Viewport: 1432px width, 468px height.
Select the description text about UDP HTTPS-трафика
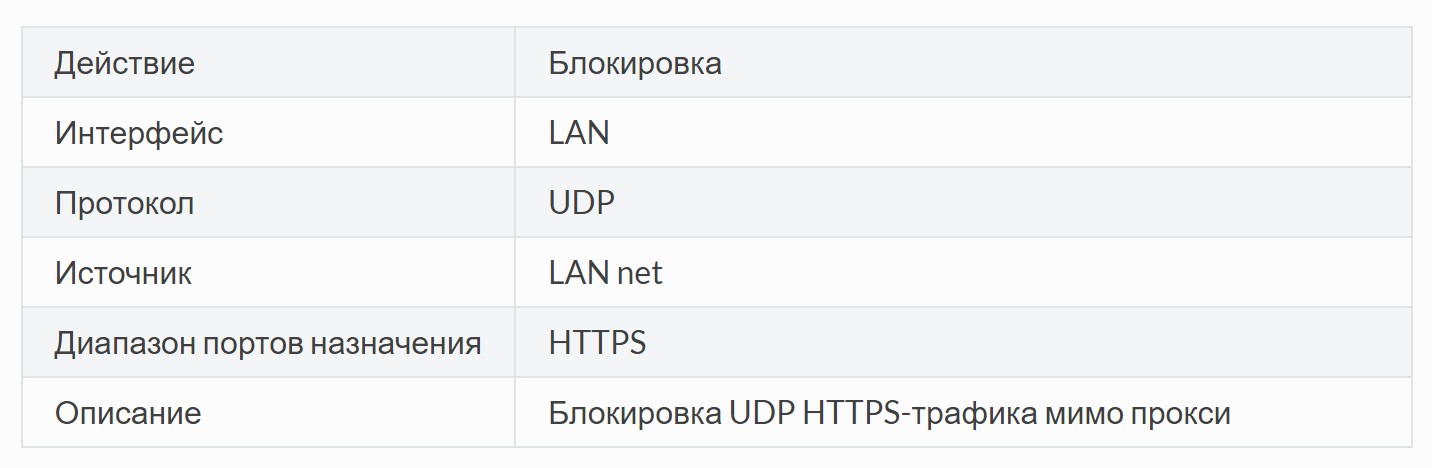coord(890,413)
